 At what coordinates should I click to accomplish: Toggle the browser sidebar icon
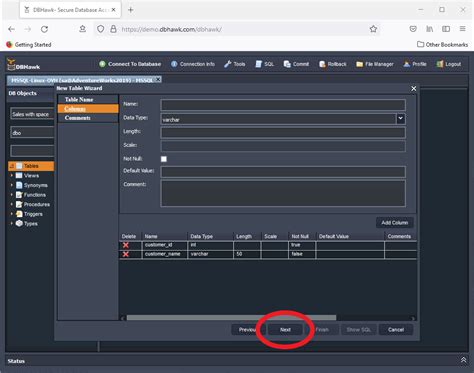tap(446, 29)
